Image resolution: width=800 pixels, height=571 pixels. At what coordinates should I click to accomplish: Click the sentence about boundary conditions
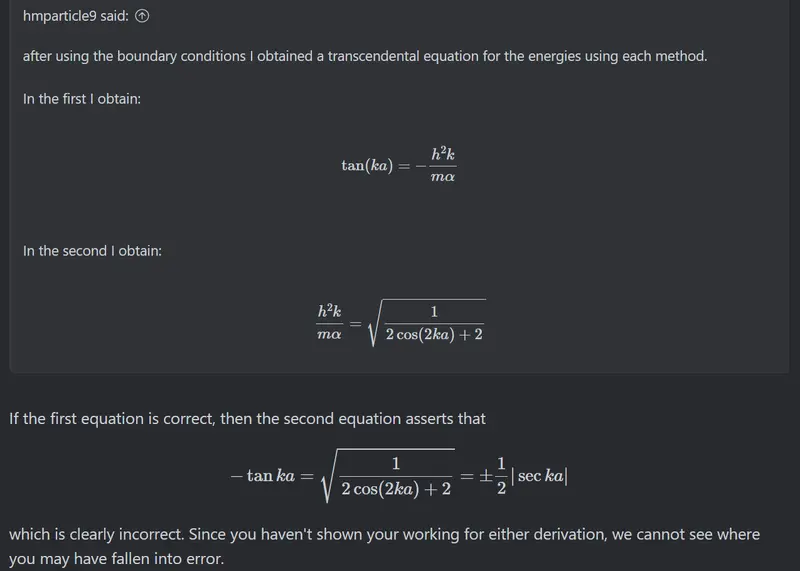[365, 56]
